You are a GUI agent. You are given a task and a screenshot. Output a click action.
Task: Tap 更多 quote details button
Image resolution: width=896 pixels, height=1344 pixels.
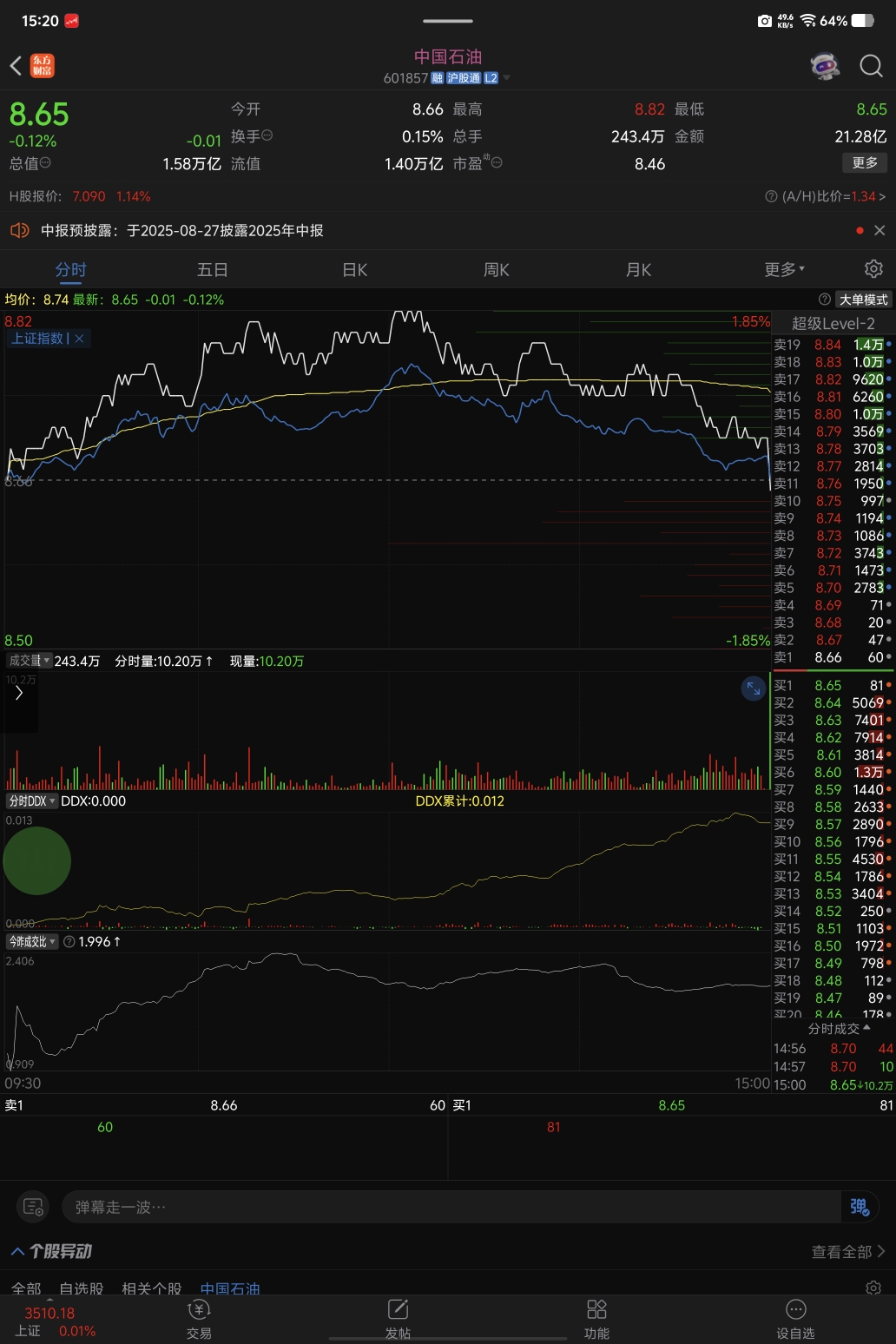point(865,163)
